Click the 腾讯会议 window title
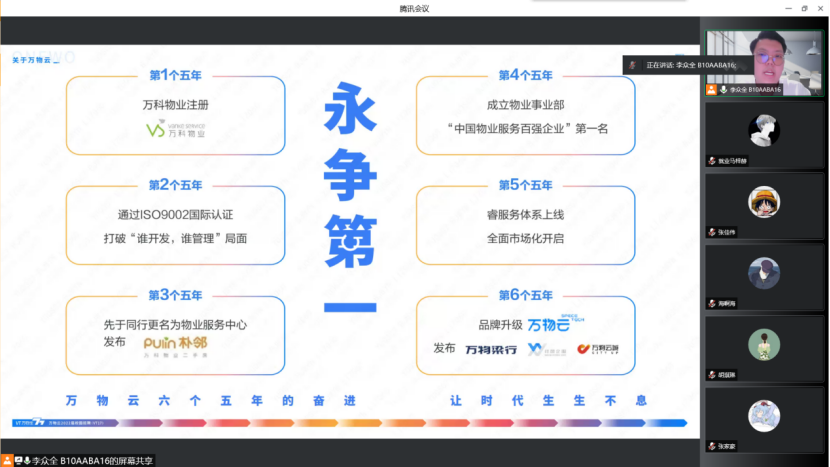Screen dimensions: 830x467 click(x=414, y=8)
